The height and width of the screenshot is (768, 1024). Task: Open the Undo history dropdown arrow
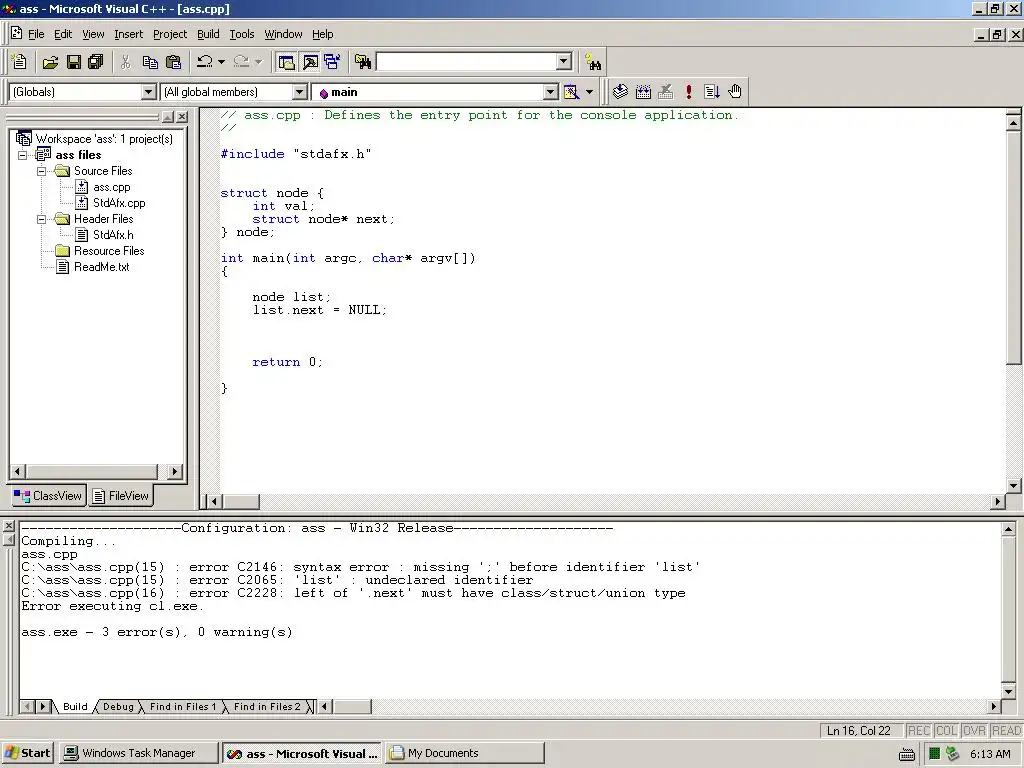coord(221,62)
